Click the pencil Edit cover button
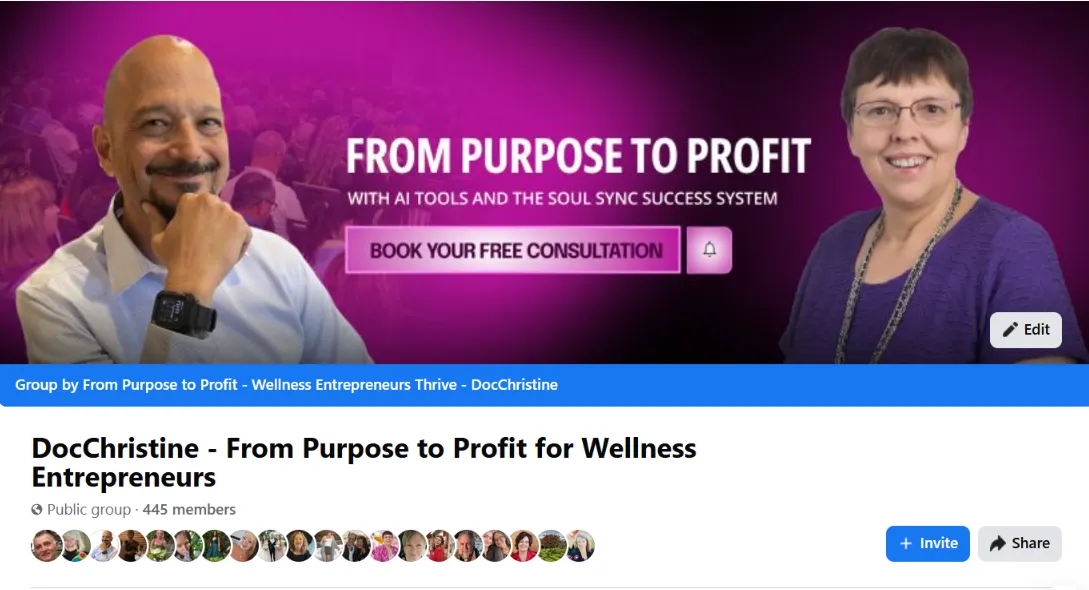1089x590 pixels. (1025, 330)
